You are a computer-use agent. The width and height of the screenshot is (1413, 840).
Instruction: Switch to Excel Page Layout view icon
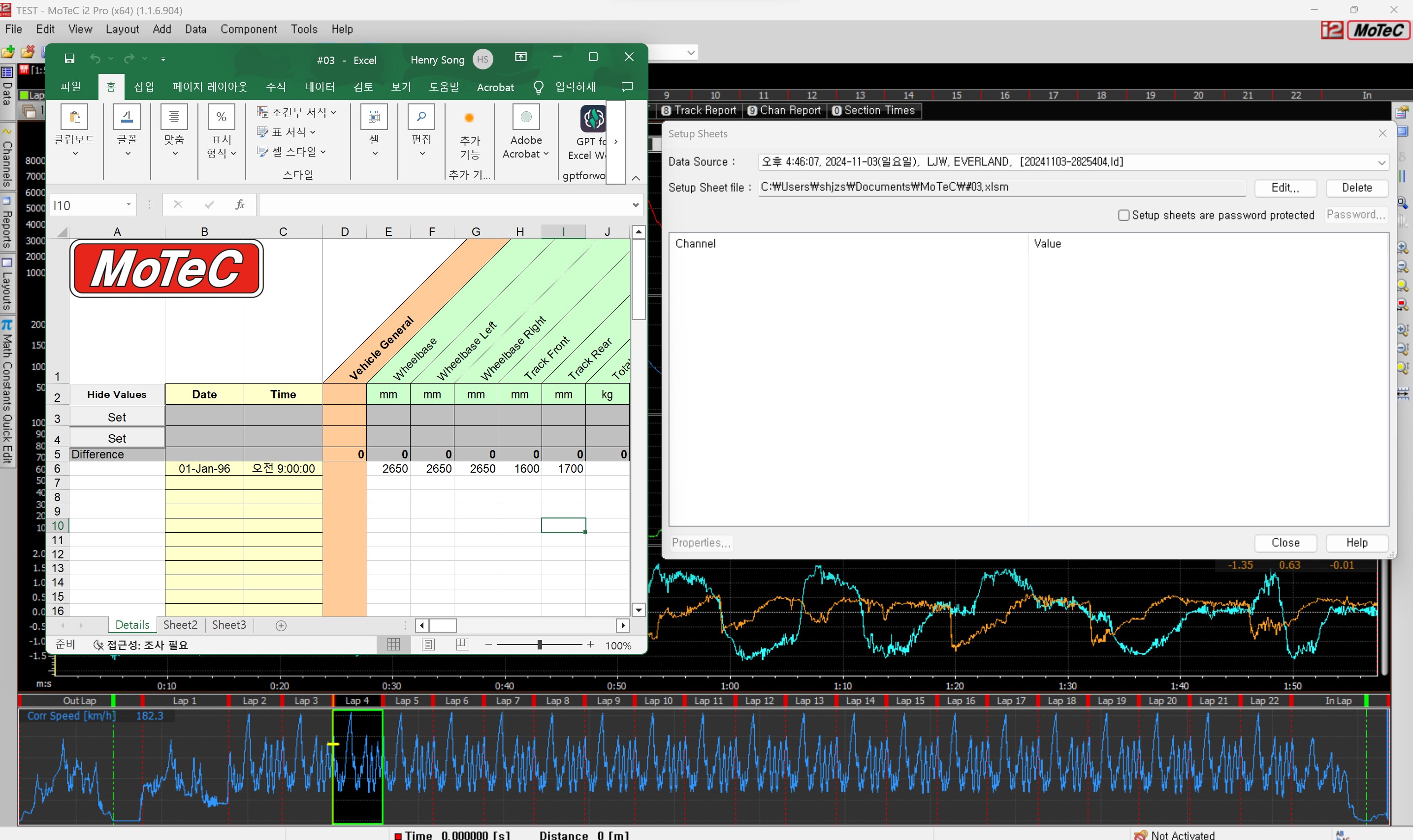pos(428,645)
